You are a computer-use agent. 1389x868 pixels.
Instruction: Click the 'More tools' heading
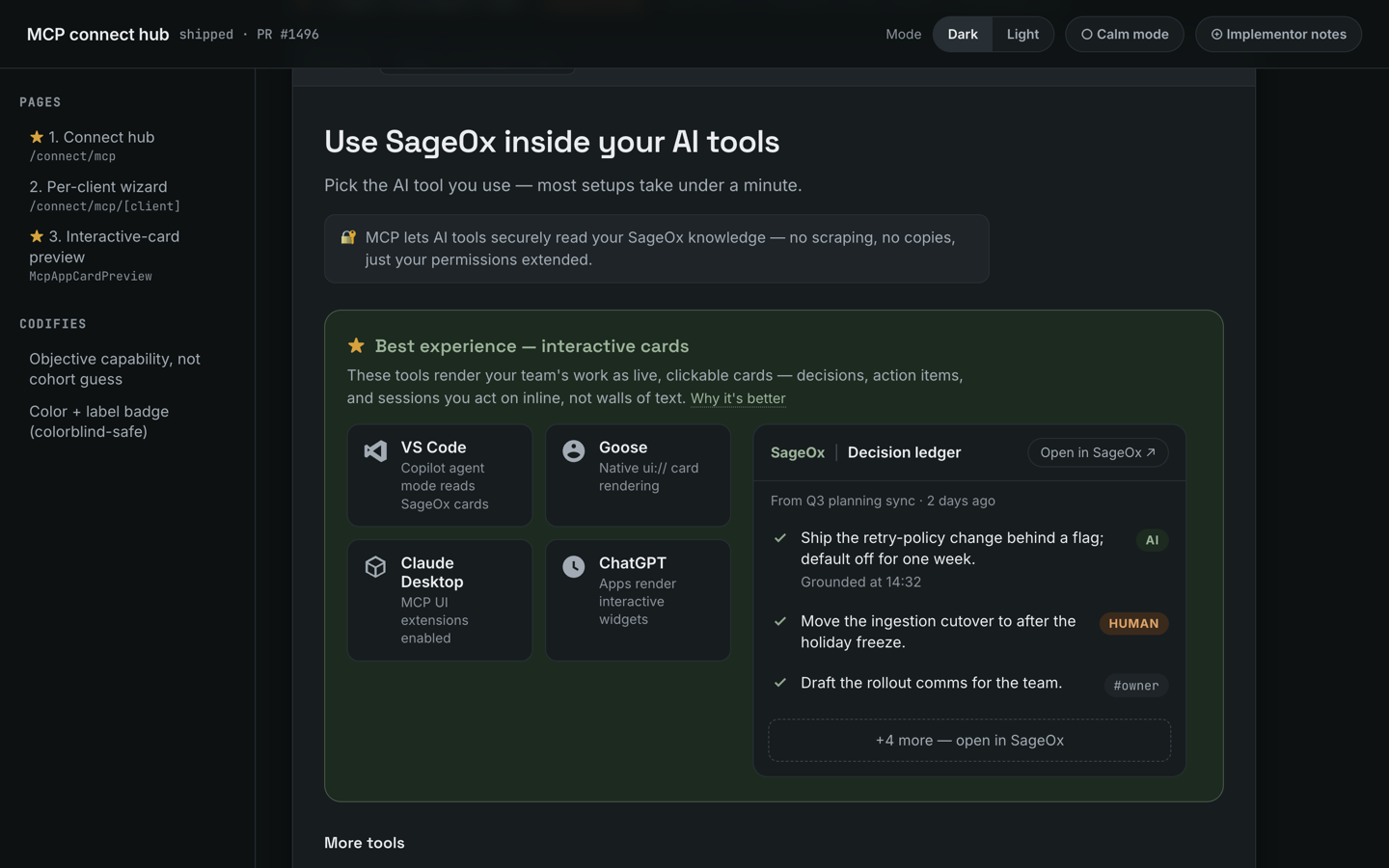(x=365, y=843)
